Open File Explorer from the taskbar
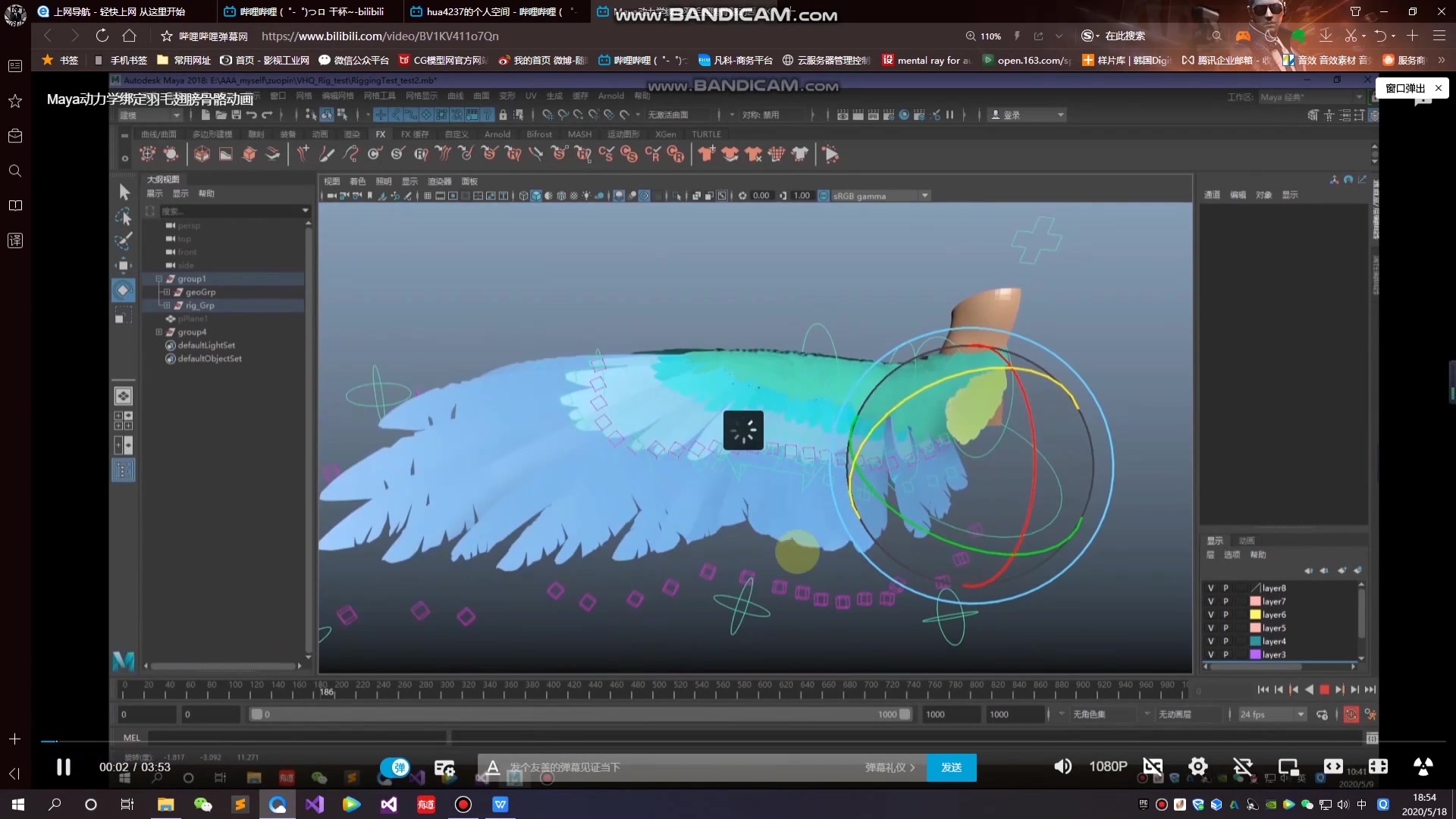This screenshot has height=819, width=1456. [x=165, y=805]
